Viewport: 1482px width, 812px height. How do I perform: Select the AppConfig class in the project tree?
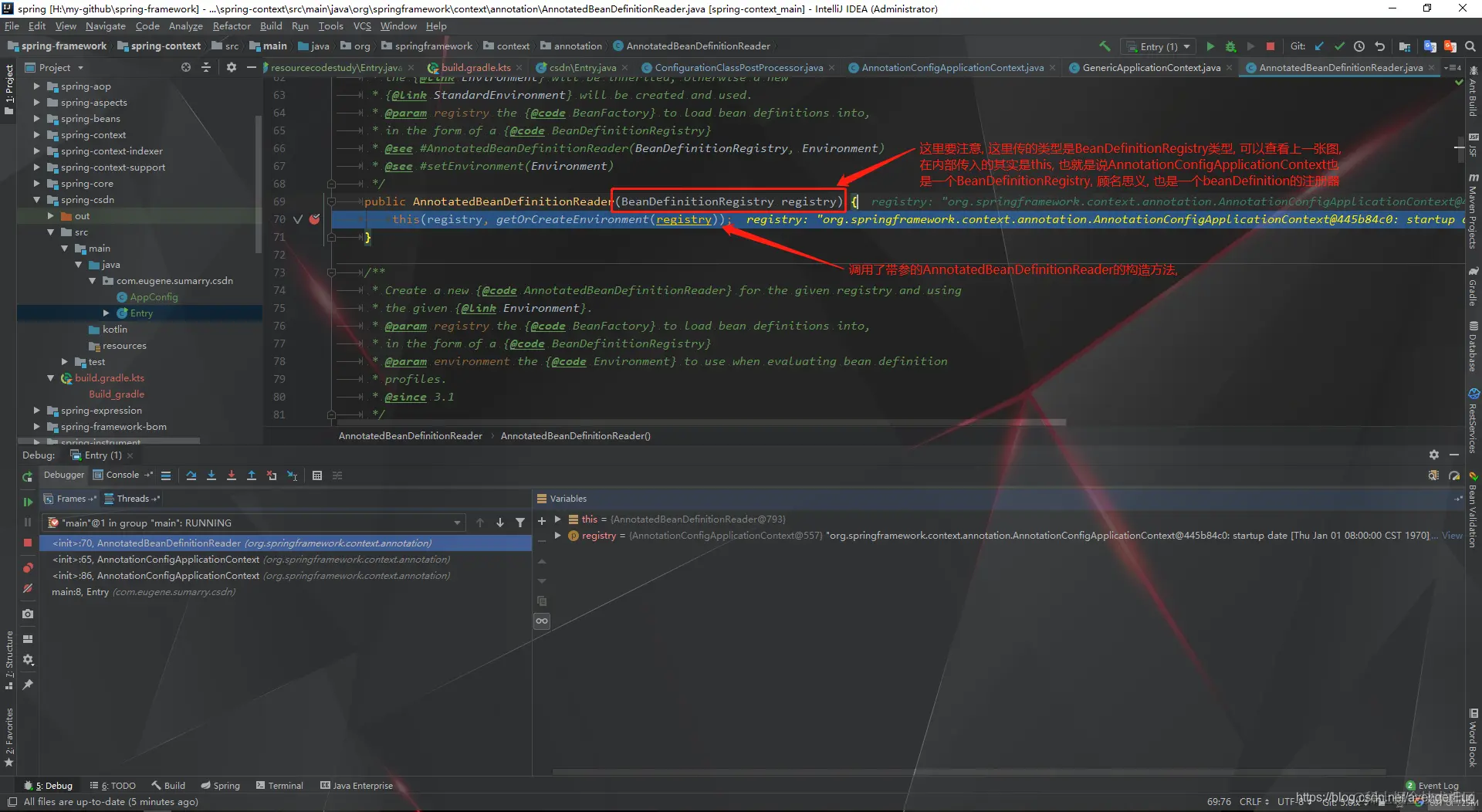pos(154,297)
